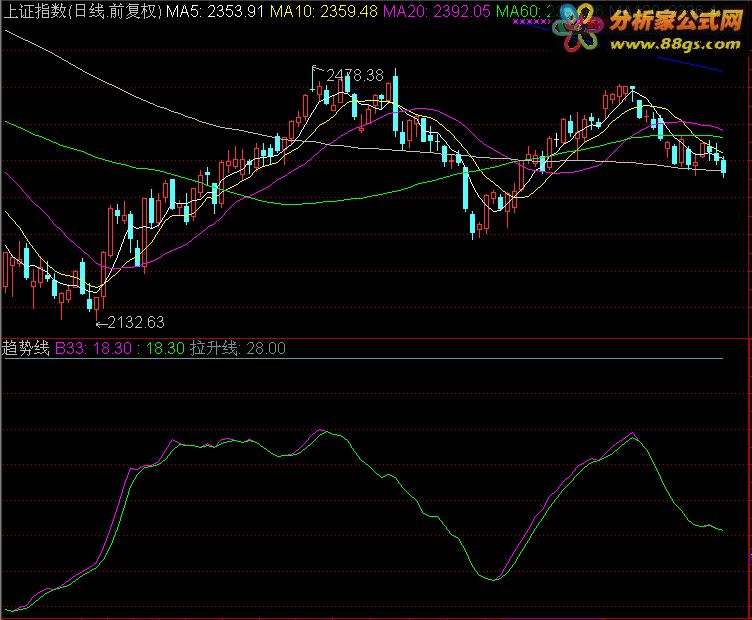Select the B33: 18.30 indicator value
Viewport: 752px width, 620px height.
(x=93, y=348)
